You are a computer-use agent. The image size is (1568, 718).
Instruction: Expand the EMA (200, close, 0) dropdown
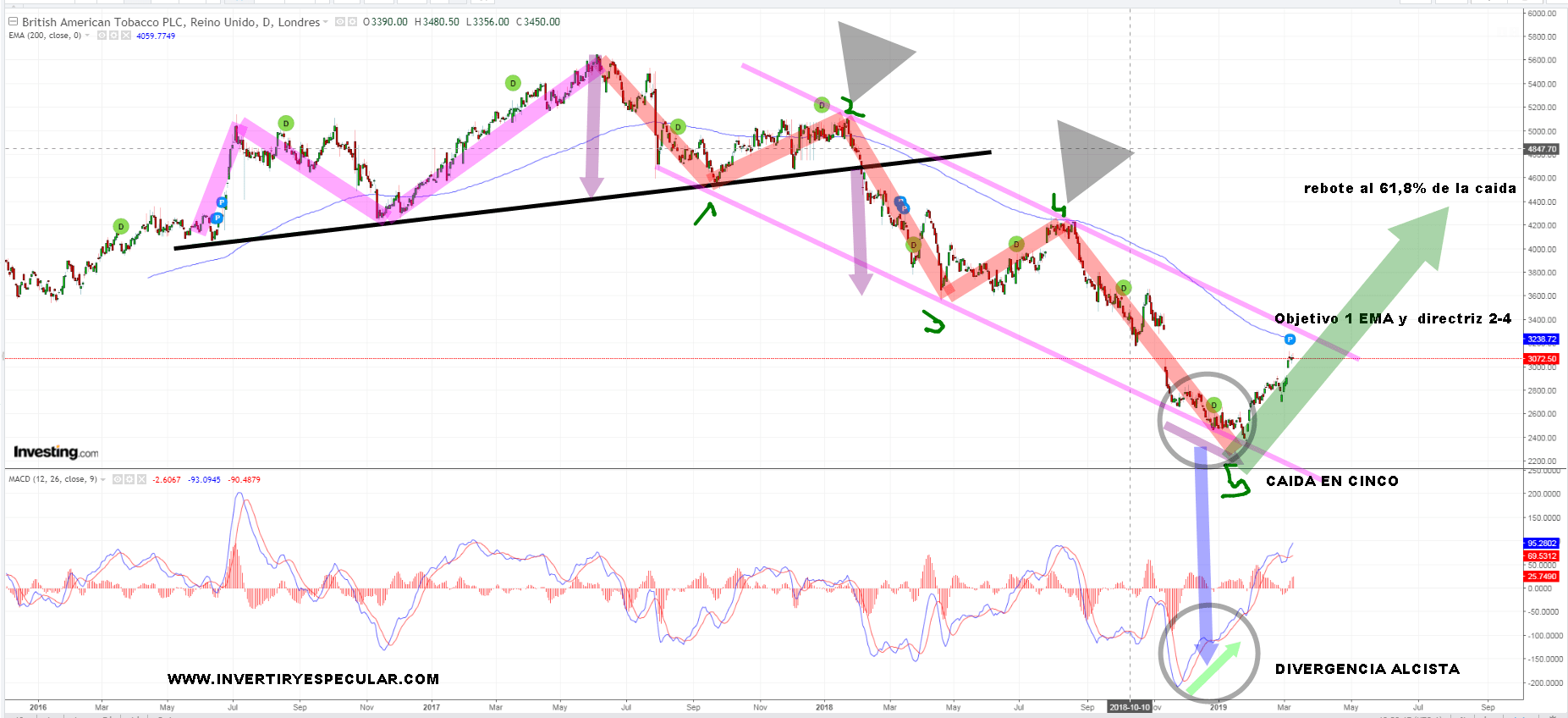click(x=87, y=36)
